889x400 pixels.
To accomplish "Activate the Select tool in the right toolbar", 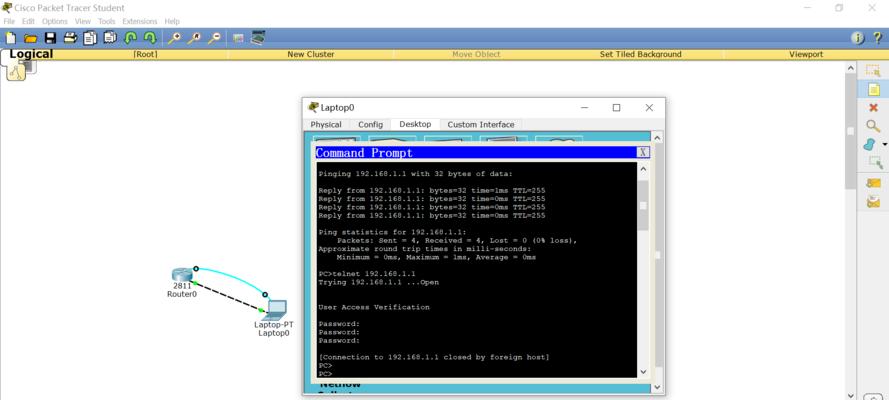I will [873, 71].
